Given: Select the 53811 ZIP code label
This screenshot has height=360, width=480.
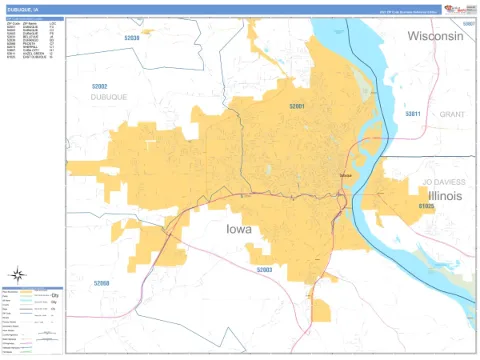Looking at the screenshot, I should [x=413, y=114].
